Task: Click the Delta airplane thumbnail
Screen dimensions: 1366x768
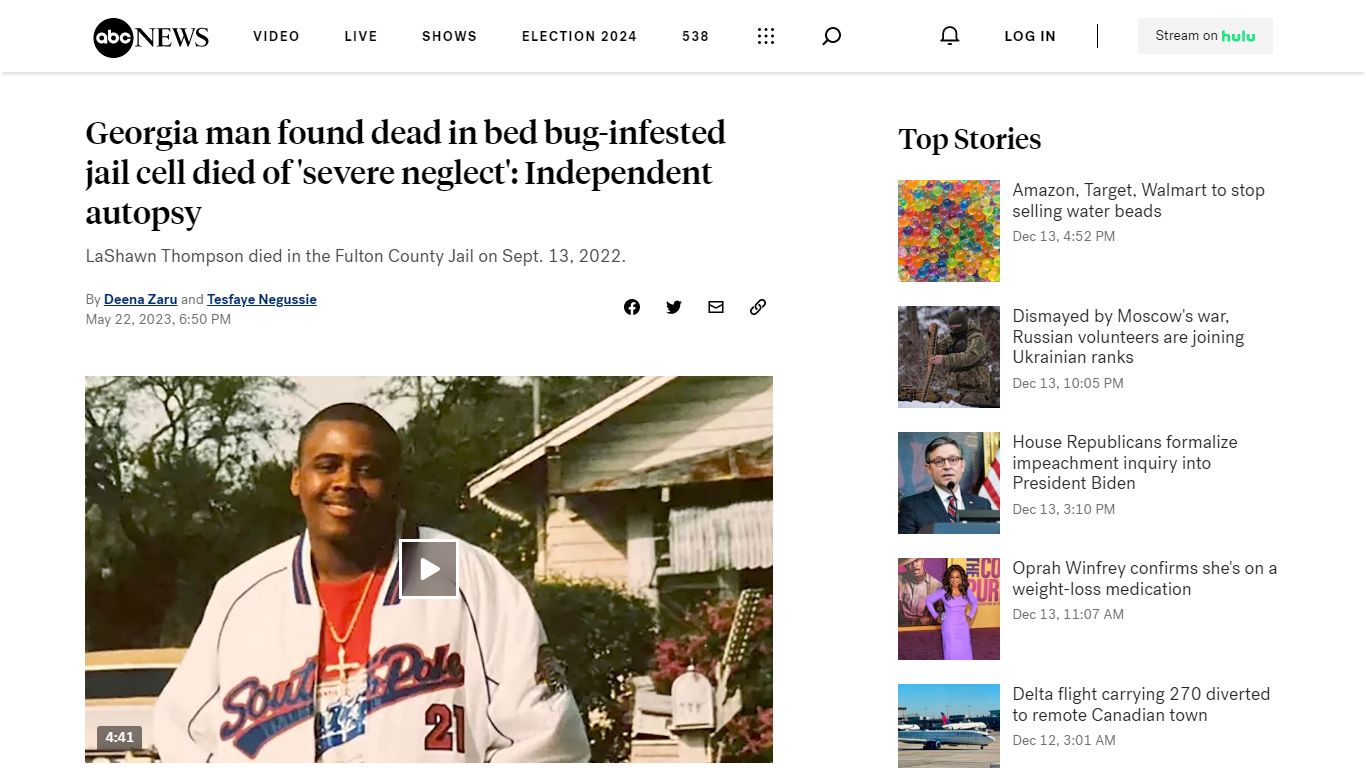Action: click(x=949, y=726)
